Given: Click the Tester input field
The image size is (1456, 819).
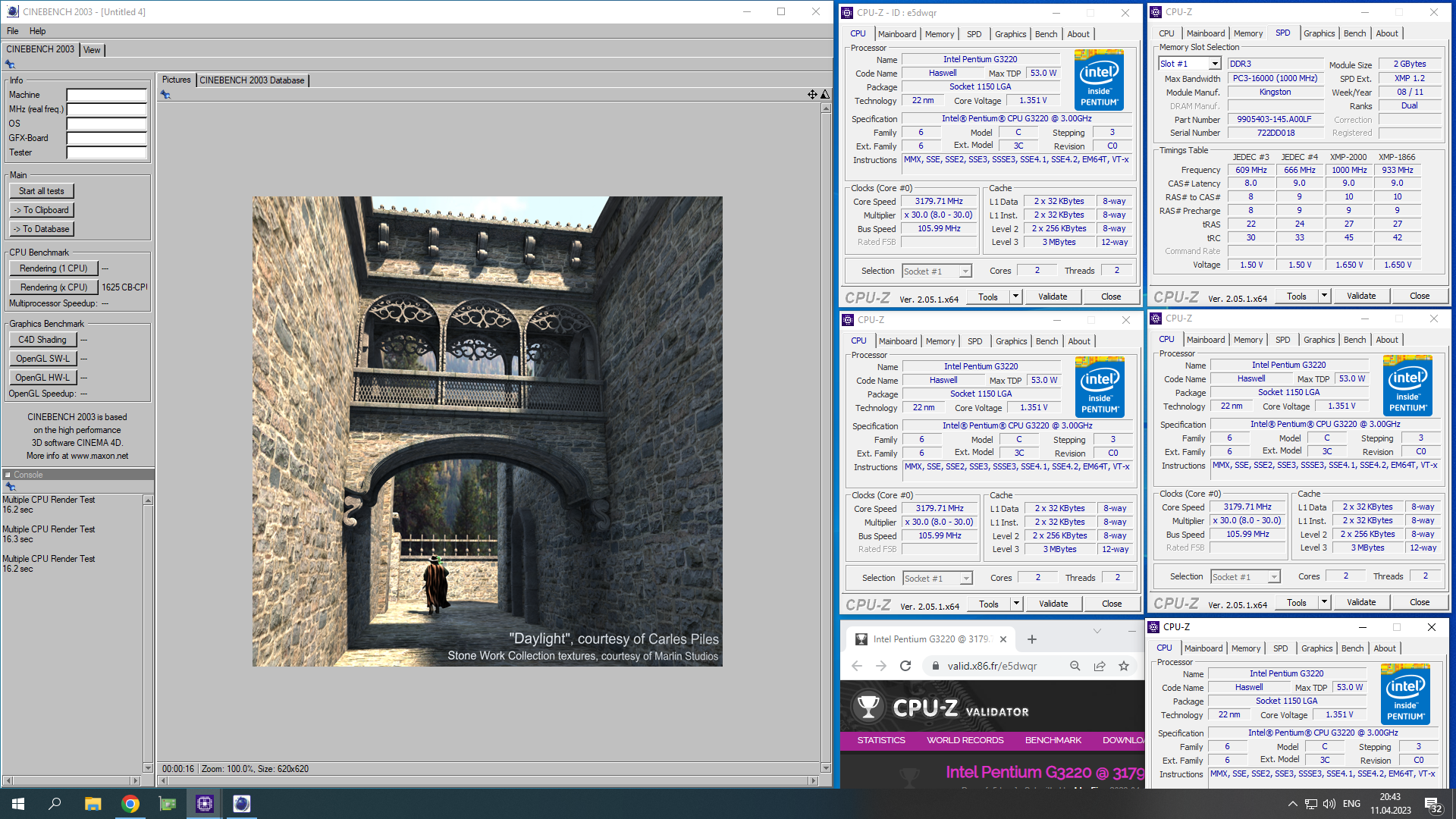Looking at the screenshot, I should coord(106,152).
